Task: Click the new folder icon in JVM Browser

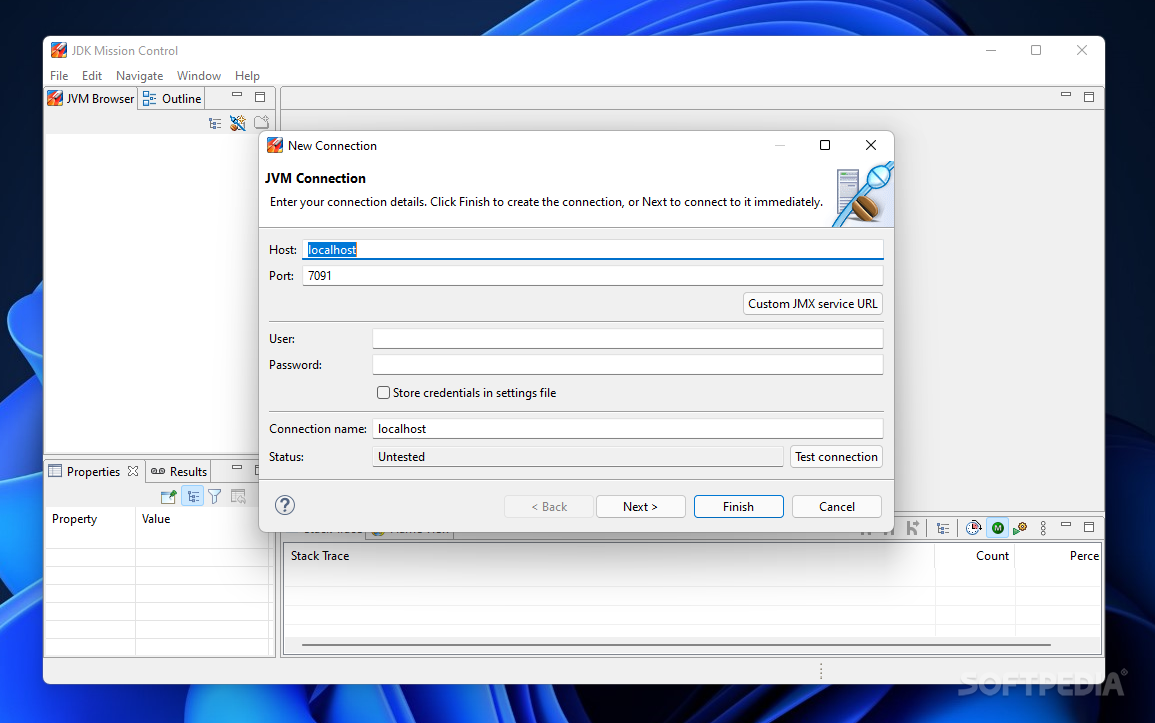Action: pyautogui.click(x=261, y=122)
